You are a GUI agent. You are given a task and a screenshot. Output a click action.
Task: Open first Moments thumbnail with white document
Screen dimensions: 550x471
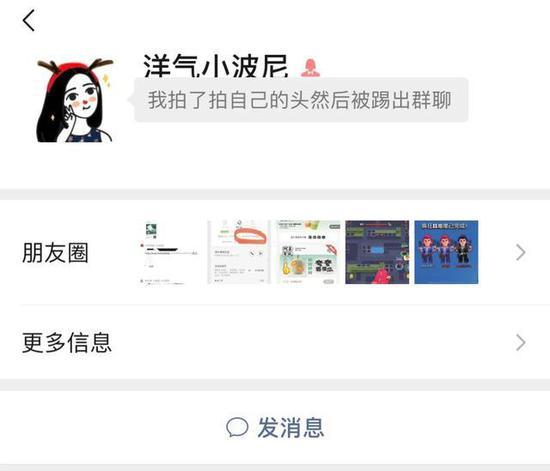[x=168, y=252]
